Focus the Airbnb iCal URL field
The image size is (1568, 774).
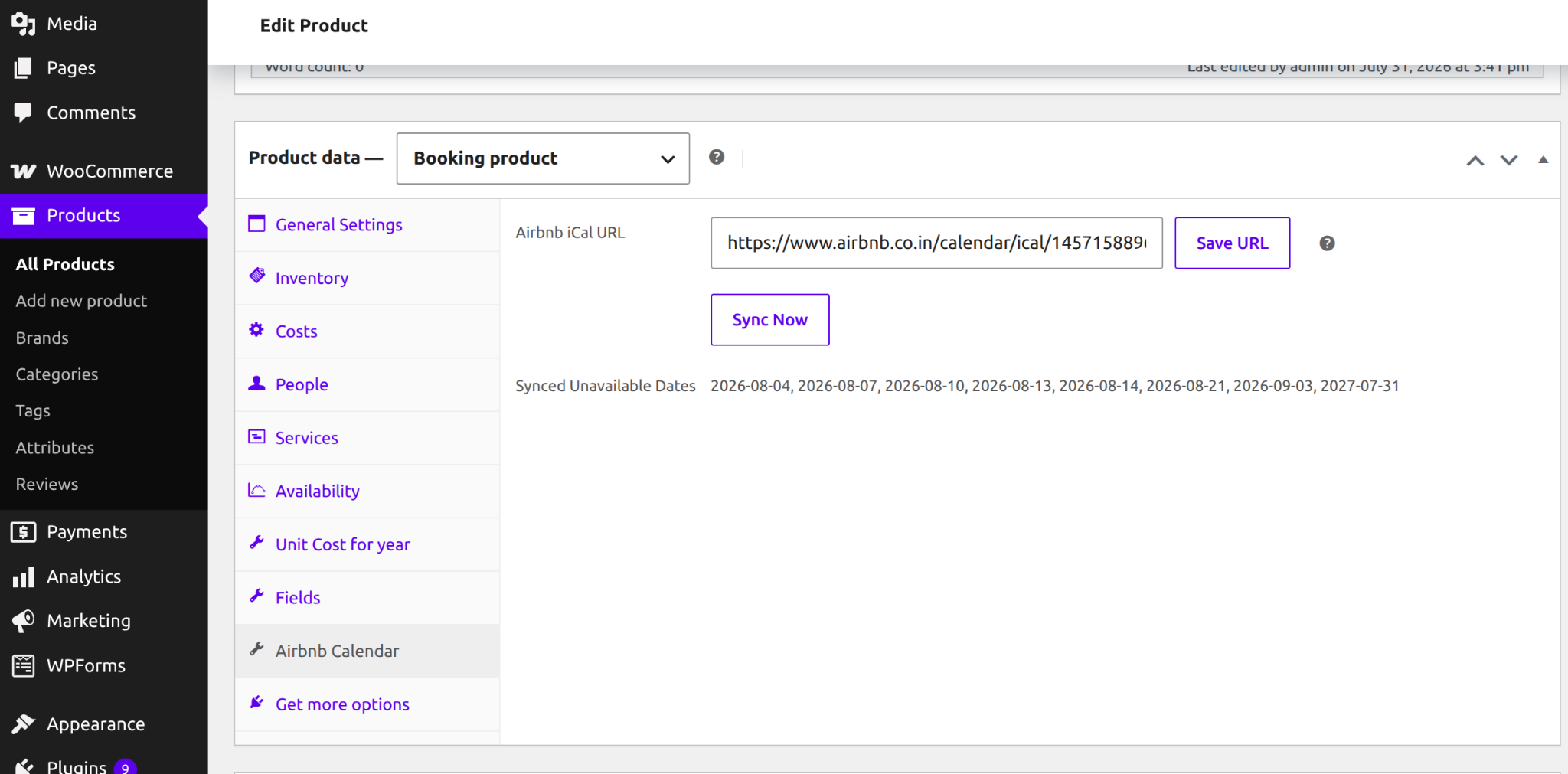pos(936,243)
